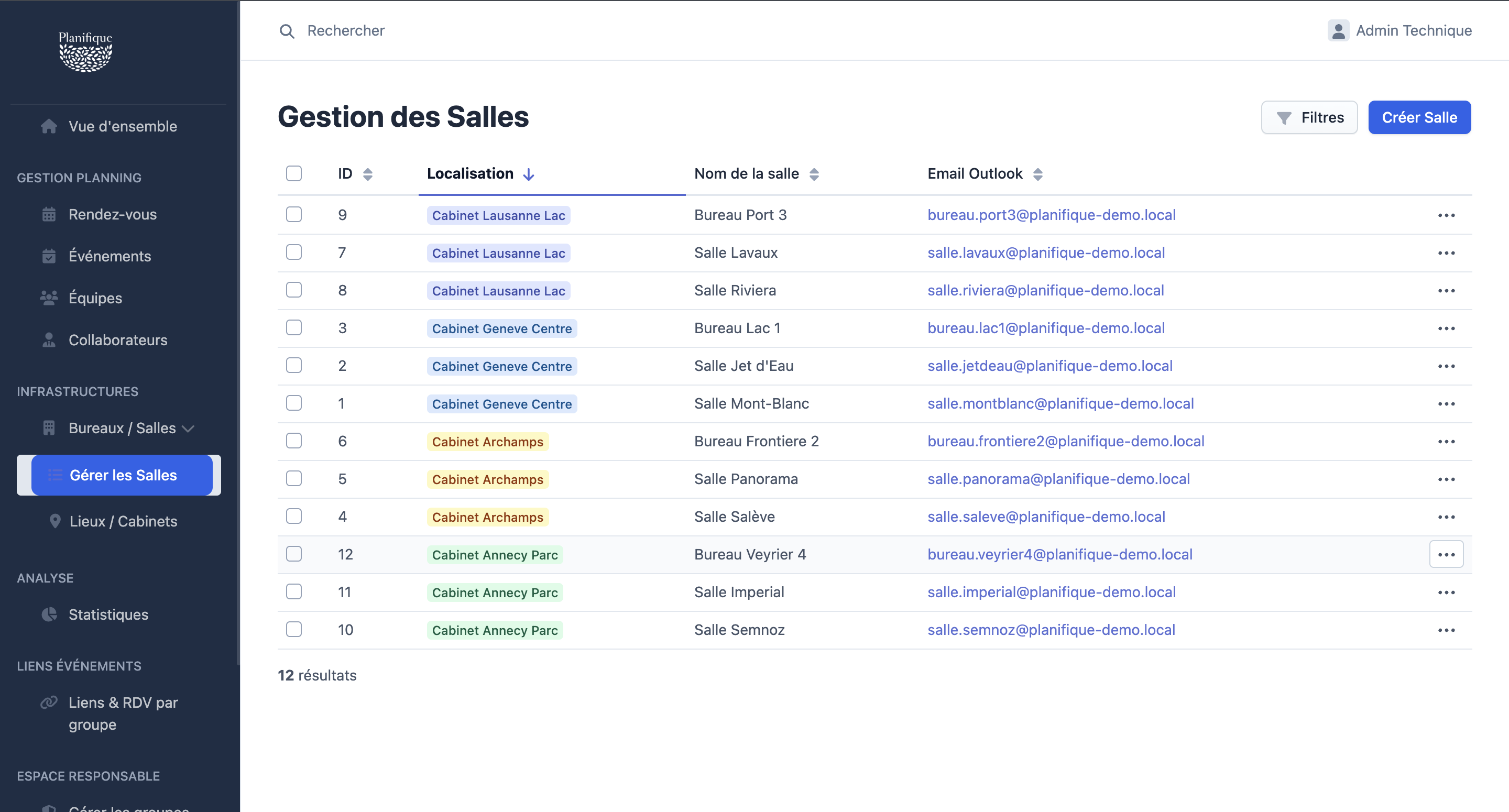This screenshot has width=1509, height=812.
Task: Click the Planifique logo
Action: coord(85,51)
